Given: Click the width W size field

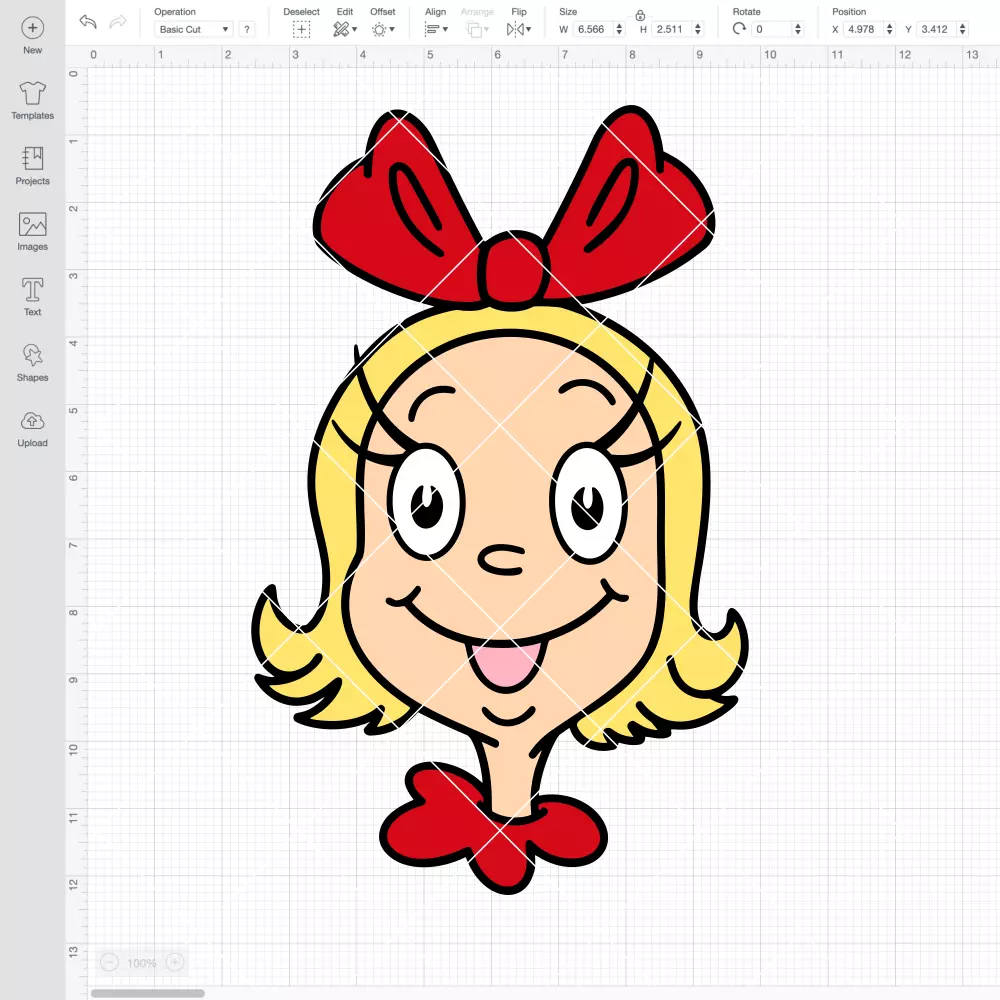Looking at the screenshot, I should [x=592, y=29].
